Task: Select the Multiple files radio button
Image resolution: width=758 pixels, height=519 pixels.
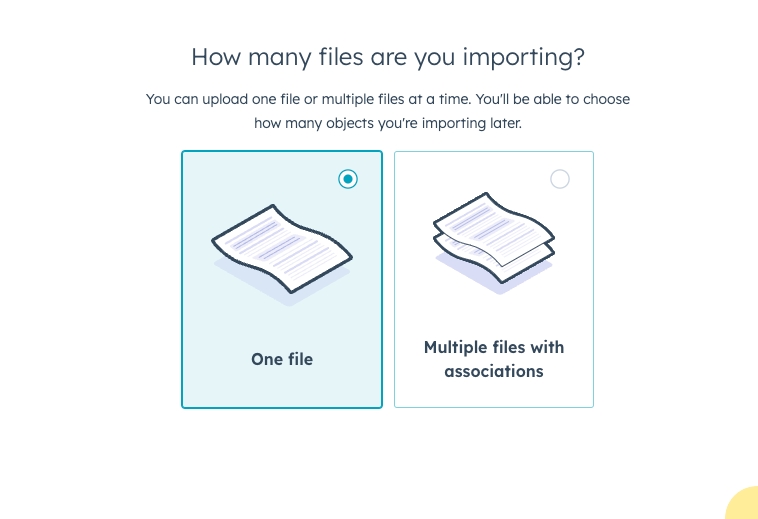Action: [560, 179]
